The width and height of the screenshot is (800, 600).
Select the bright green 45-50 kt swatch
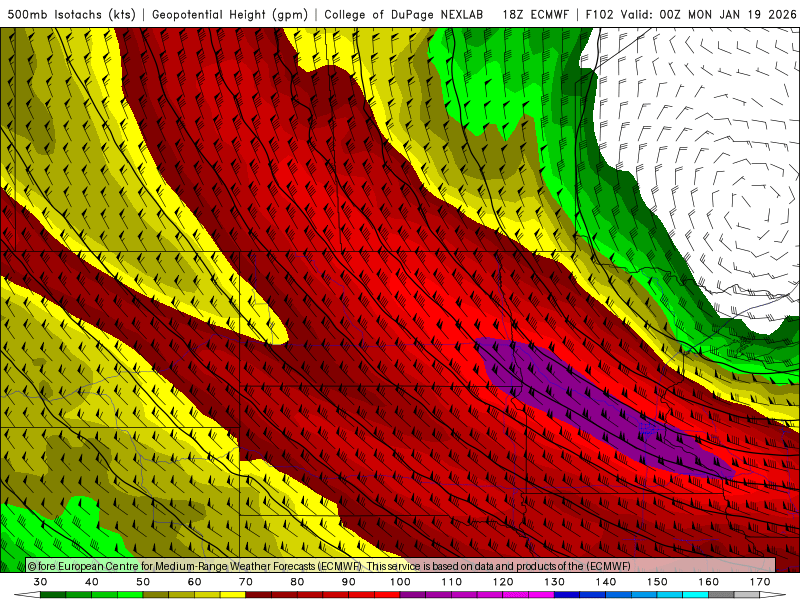130,595
